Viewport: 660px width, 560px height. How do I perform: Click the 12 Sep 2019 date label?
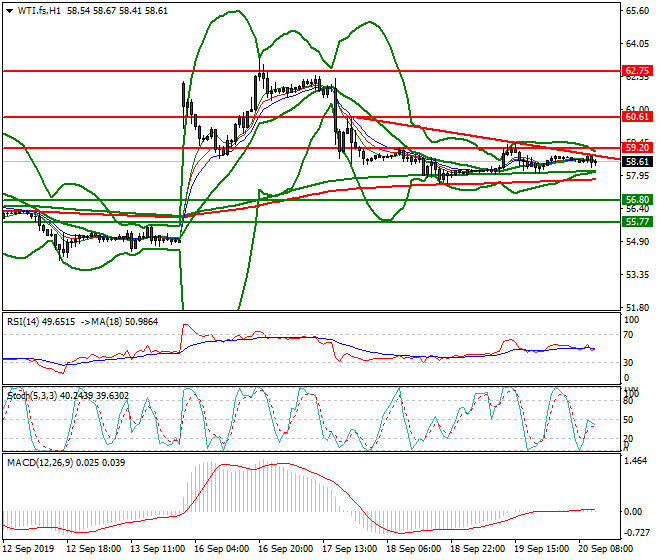click(28, 549)
